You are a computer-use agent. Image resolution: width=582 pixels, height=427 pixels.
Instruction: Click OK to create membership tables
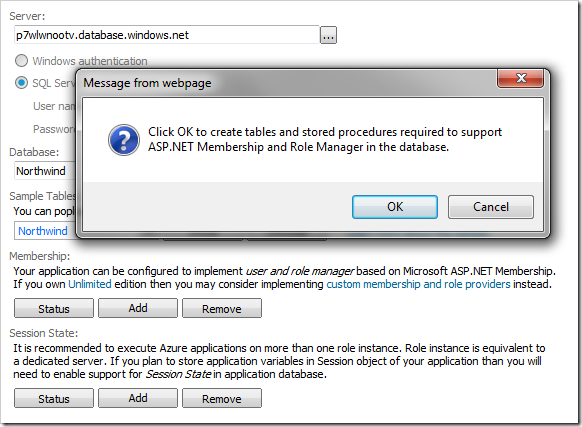[x=395, y=207]
